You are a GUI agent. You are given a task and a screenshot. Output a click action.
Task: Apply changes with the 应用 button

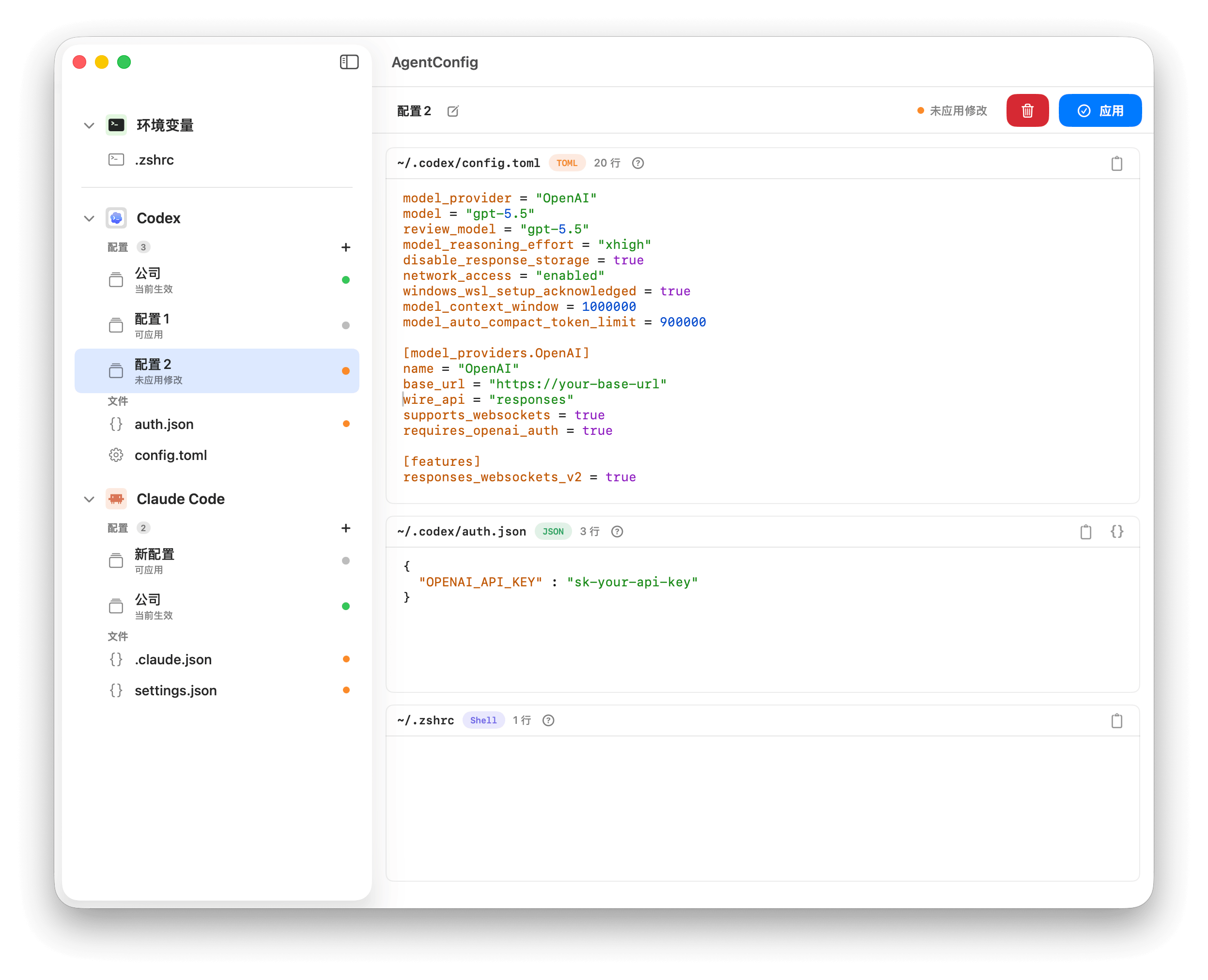(1099, 111)
